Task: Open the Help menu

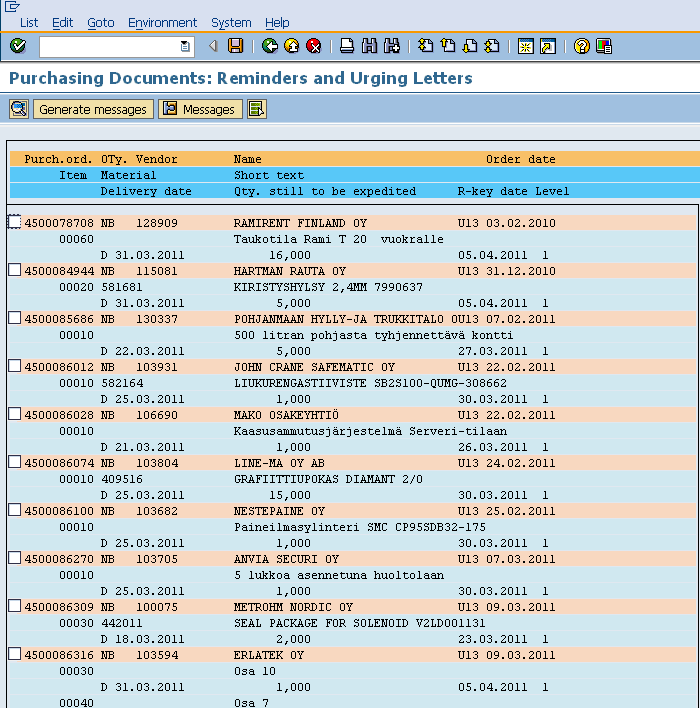Action: [277, 23]
